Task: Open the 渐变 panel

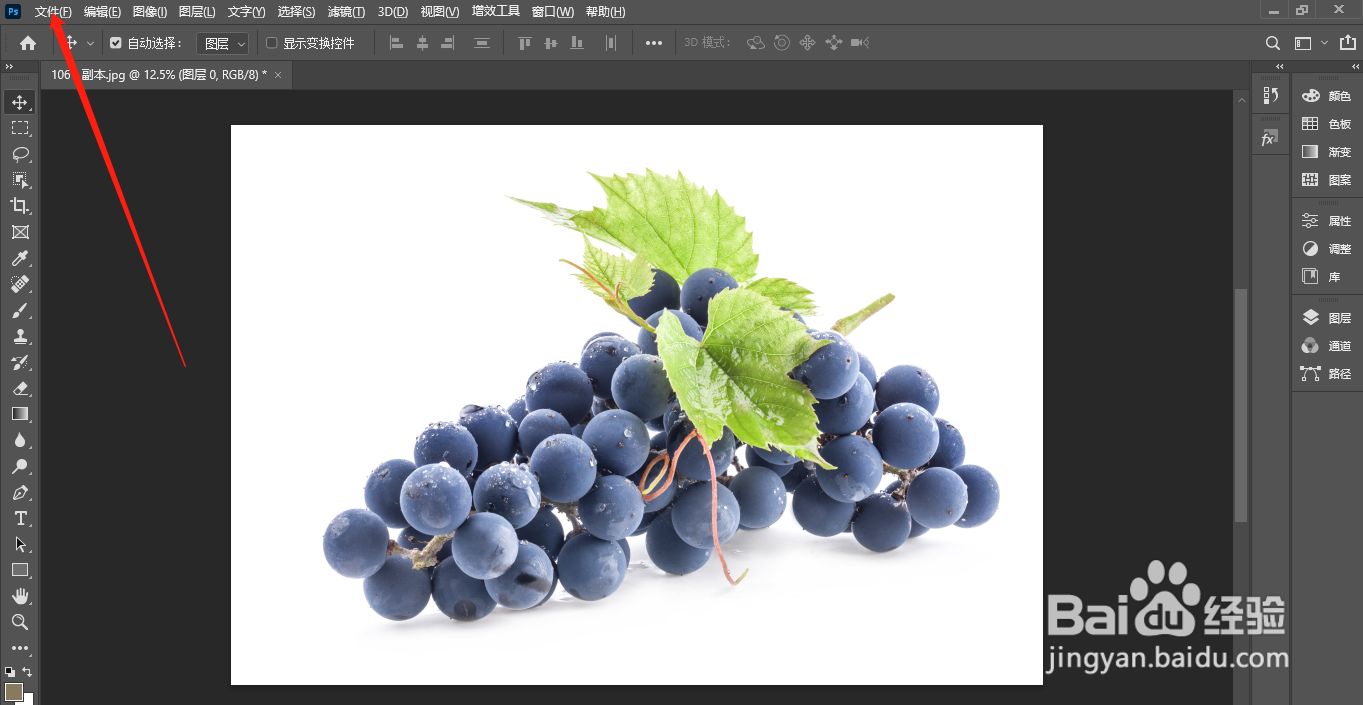Action: click(x=1326, y=152)
